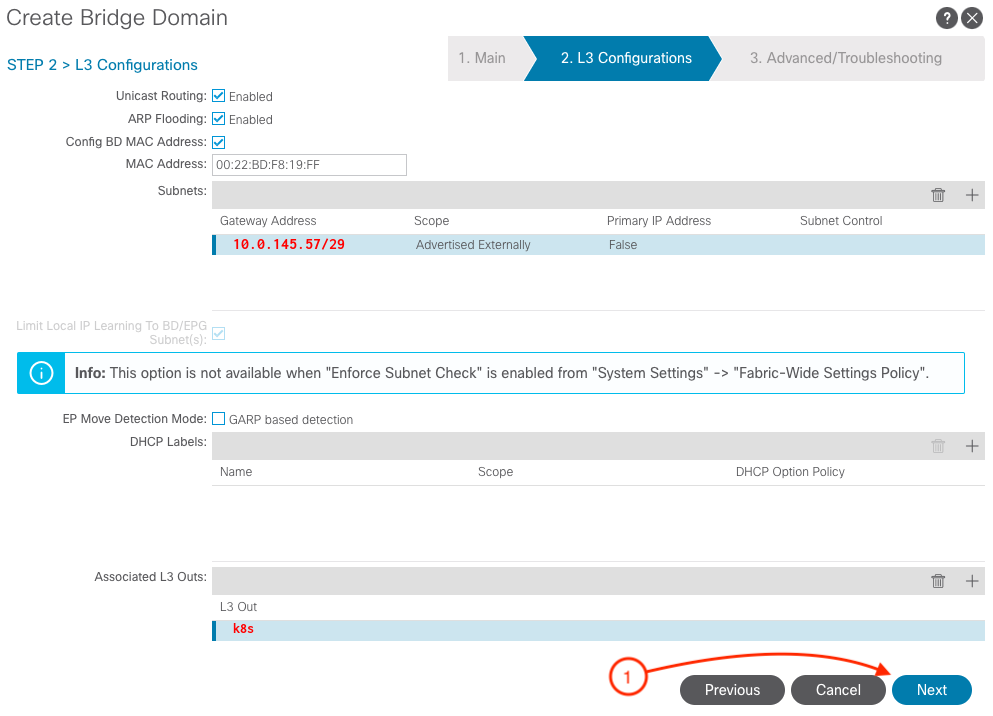Add a new subnet with plus icon
Image resolution: width=993 pixels, height=716 pixels.
pyautogui.click(x=972, y=195)
